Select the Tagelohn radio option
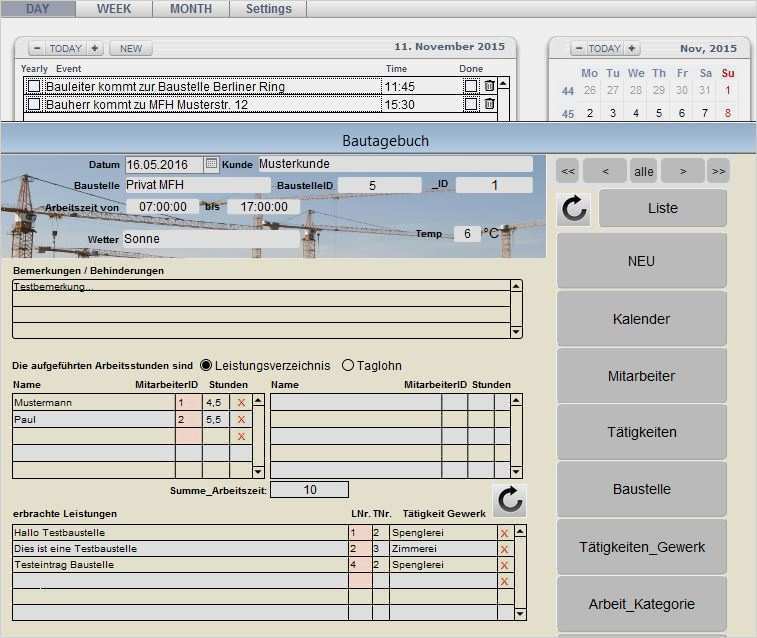This screenshot has height=638, width=757. tap(348, 365)
